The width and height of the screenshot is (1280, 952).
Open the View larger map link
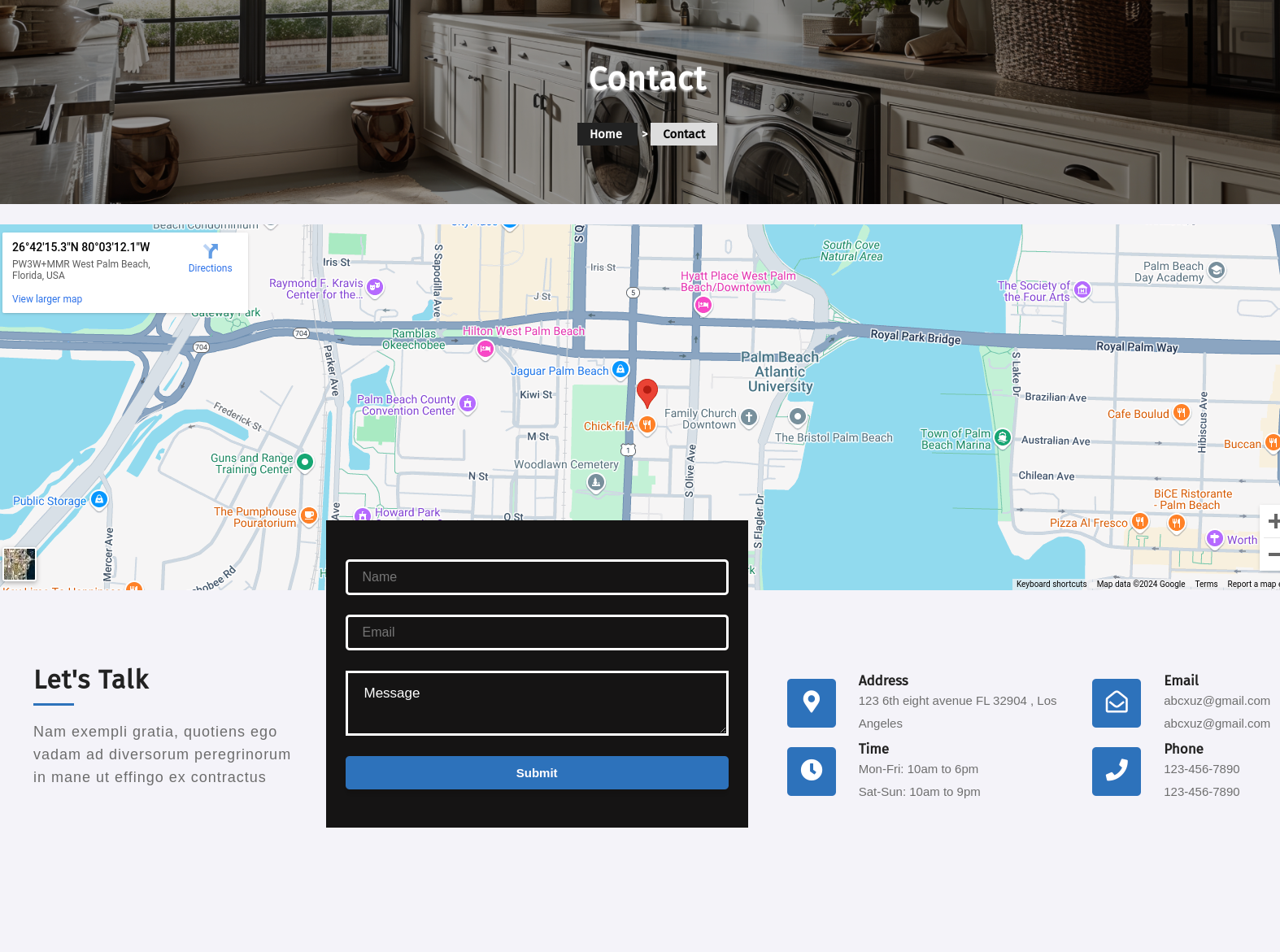47,299
